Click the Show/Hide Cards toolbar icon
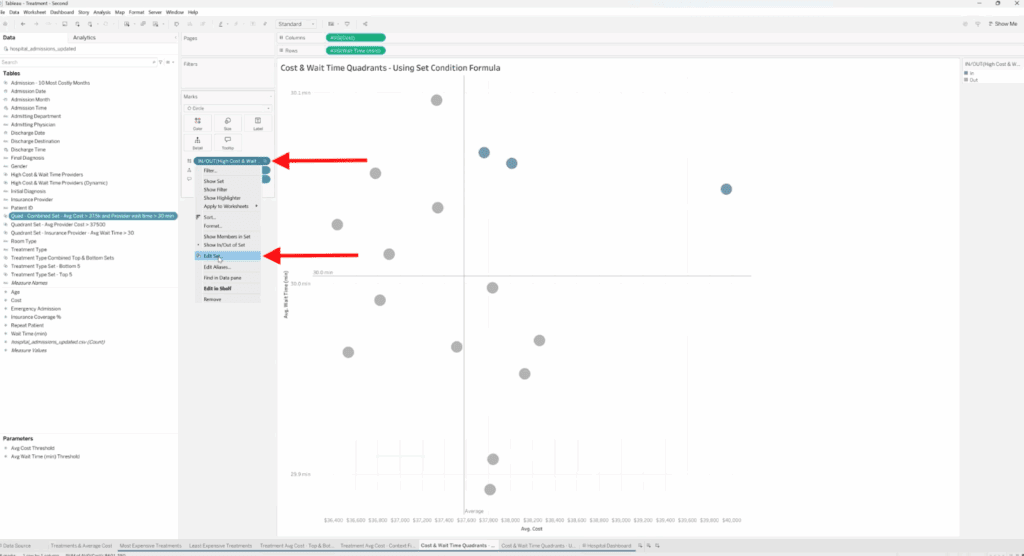 click(332, 24)
